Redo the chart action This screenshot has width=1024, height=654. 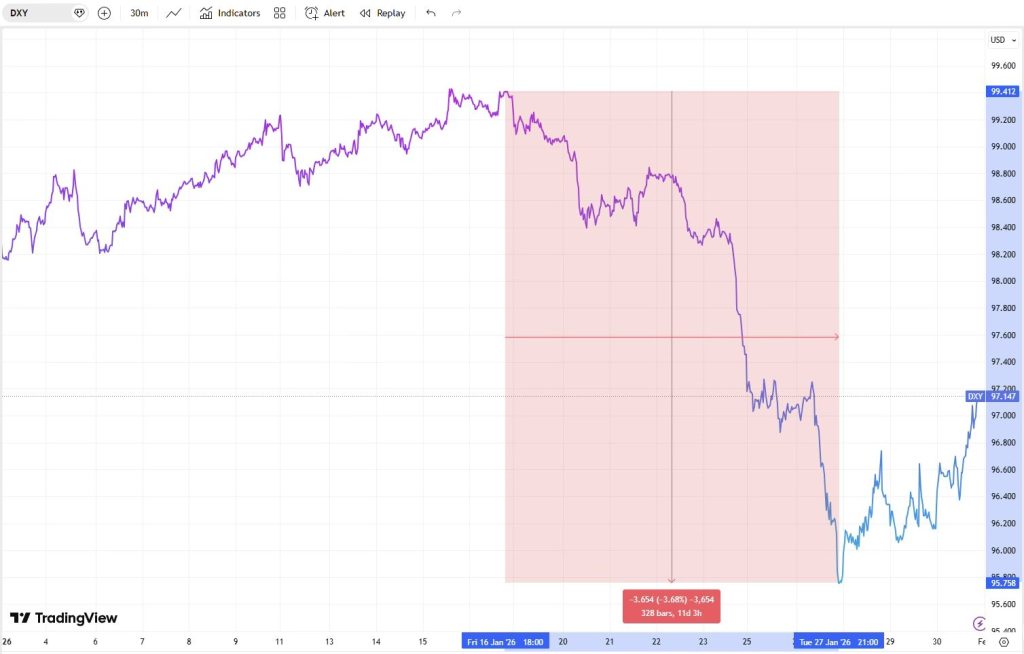[457, 13]
